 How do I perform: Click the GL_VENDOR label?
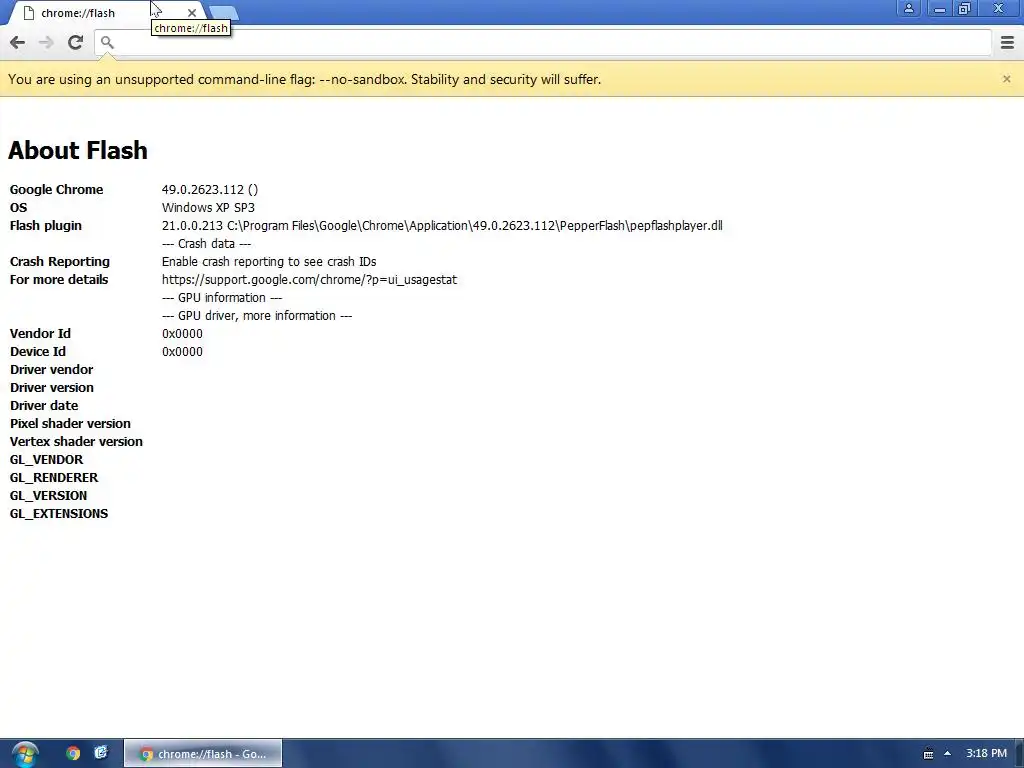[46, 460]
